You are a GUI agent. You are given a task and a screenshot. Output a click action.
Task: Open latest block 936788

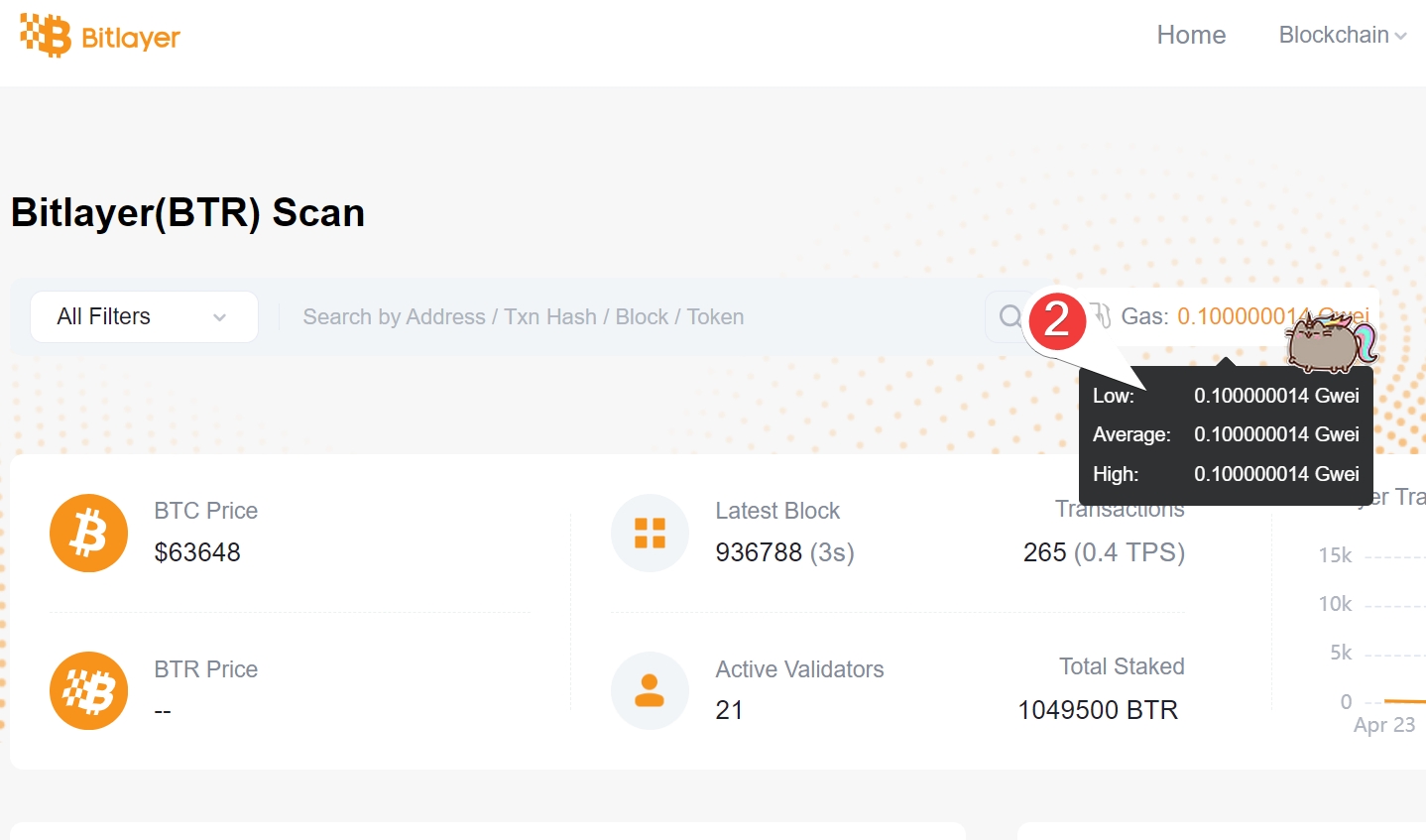(759, 552)
